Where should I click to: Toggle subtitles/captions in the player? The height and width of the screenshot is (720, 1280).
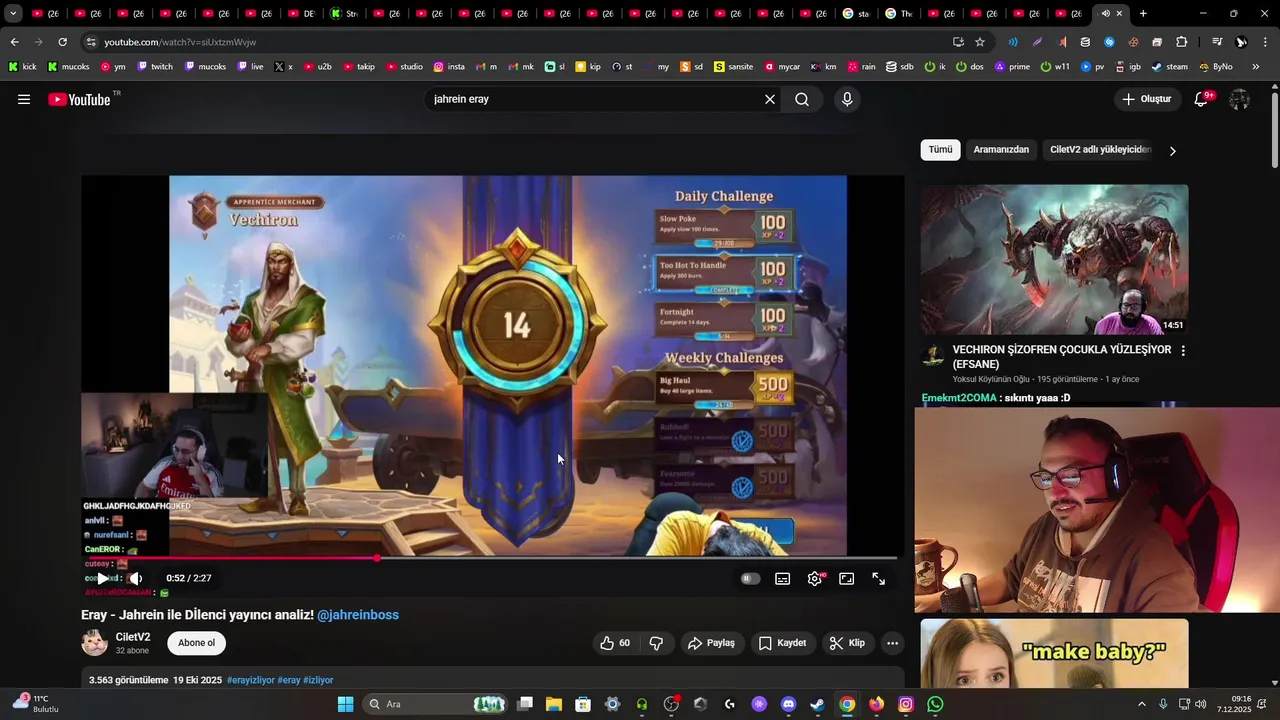[x=783, y=578]
